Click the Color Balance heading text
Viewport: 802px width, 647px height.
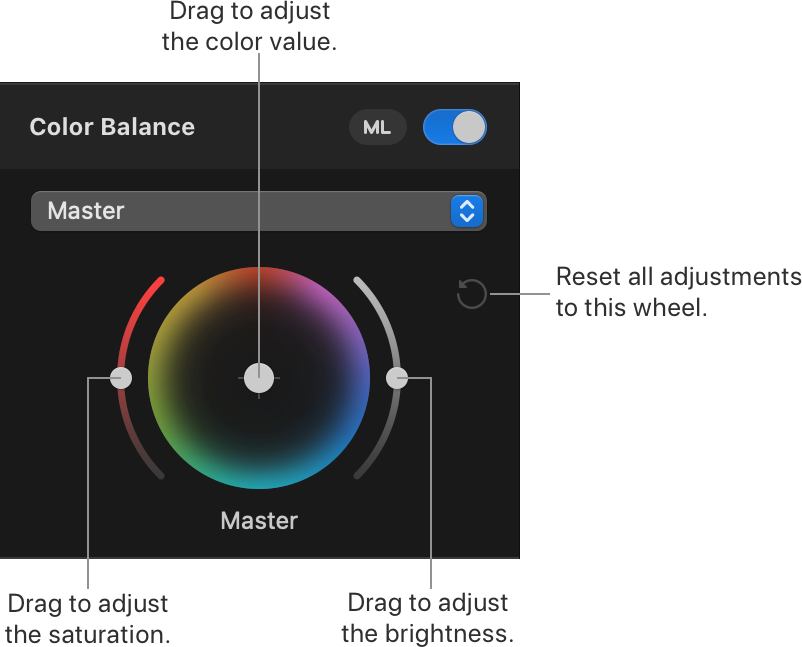[112, 127]
